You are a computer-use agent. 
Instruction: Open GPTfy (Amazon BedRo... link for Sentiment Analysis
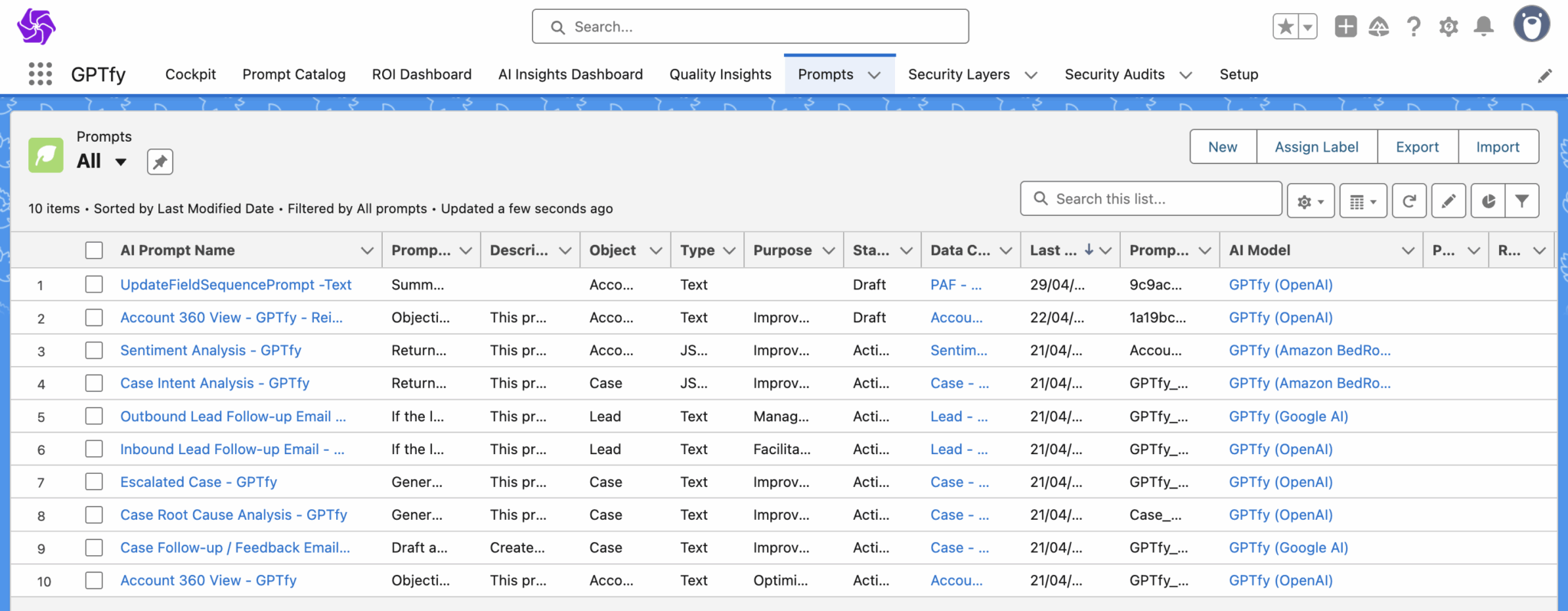[1310, 350]
